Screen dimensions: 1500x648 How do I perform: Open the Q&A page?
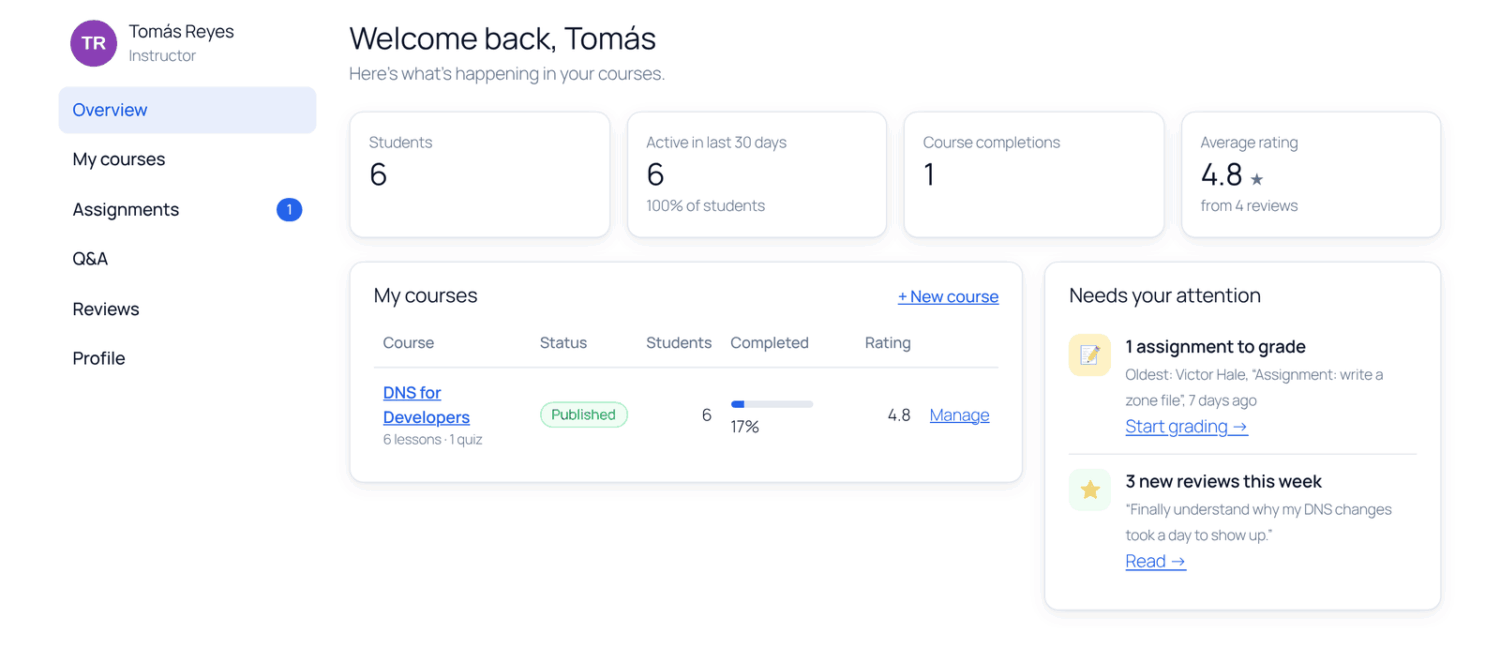point(187,258)
